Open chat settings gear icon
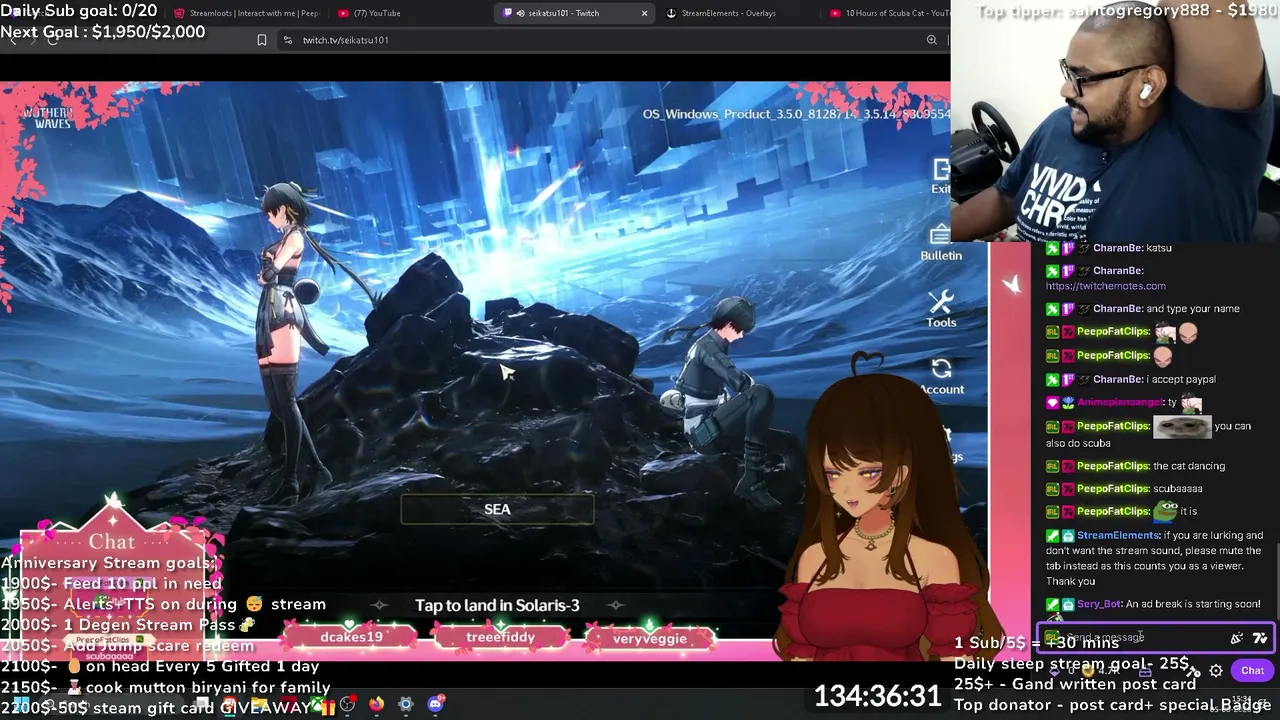Viewport: 1280px width, 720px height. coord(1216,671)
